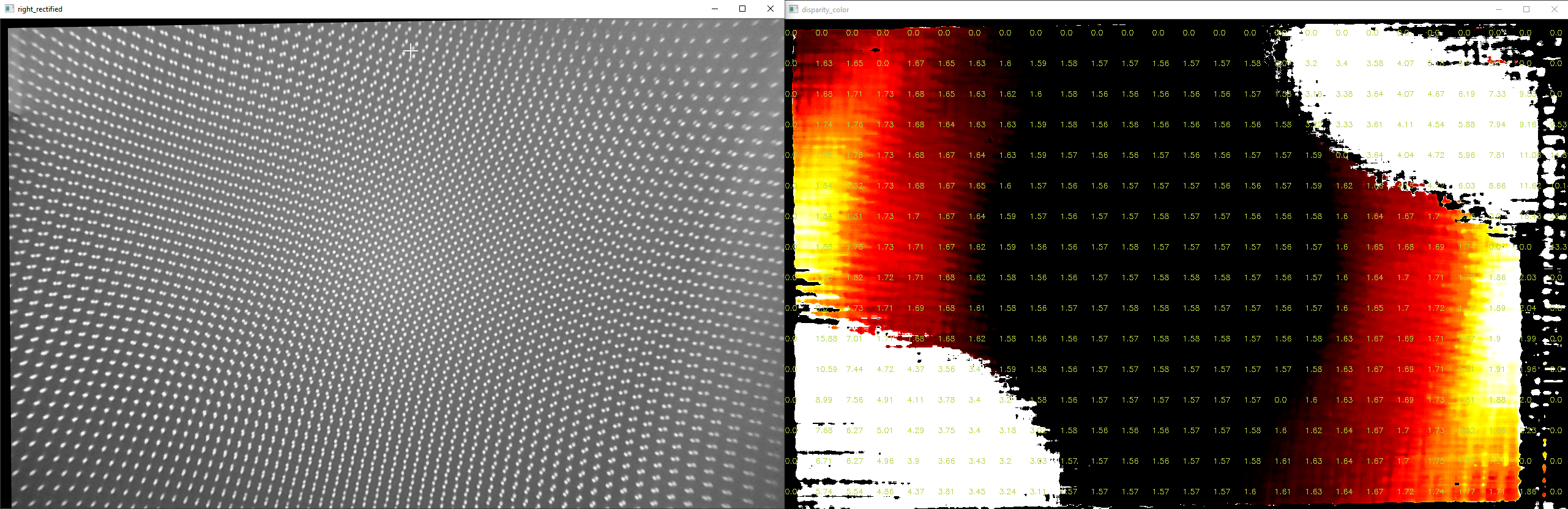
Task: Minimize the right_rectified window
Action: [715, 9]
